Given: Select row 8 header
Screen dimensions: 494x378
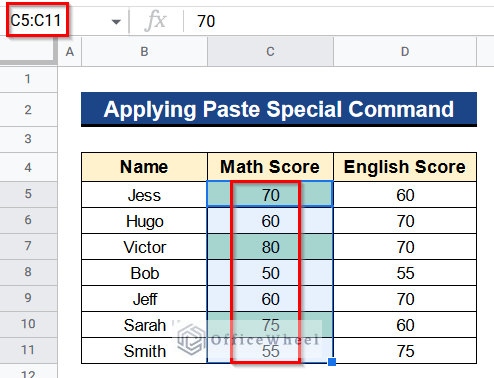Looking at the screenshot, I should click(x=28, y=272).
